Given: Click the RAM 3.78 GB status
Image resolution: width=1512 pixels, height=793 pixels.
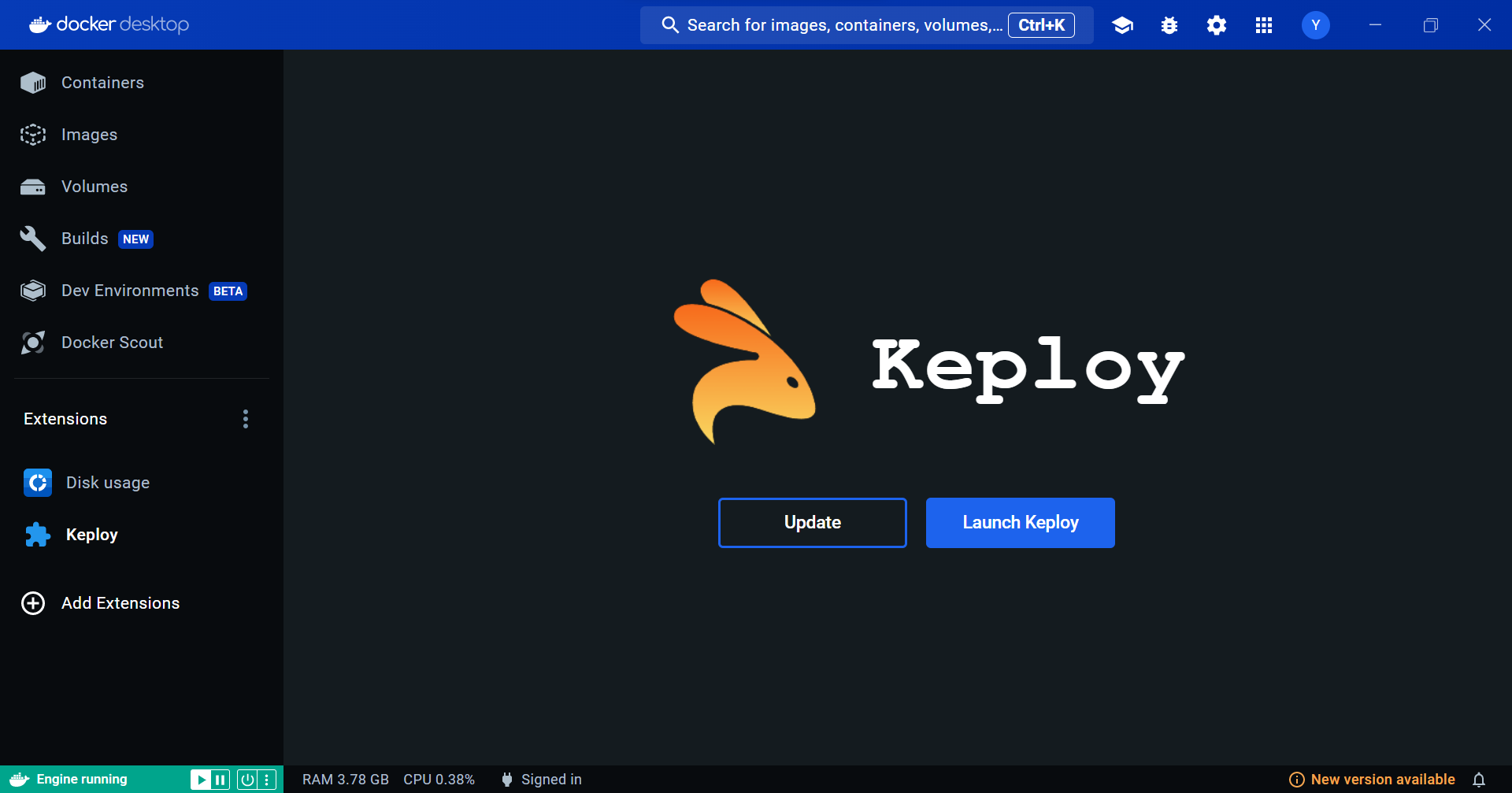Looking at the screenshot, I should (x=346, y=780).
